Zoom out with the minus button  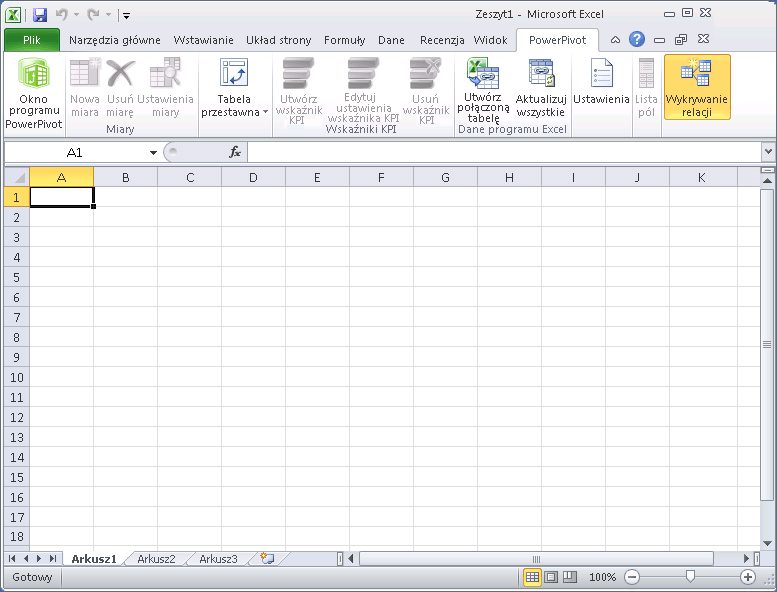tap(632, 577)
